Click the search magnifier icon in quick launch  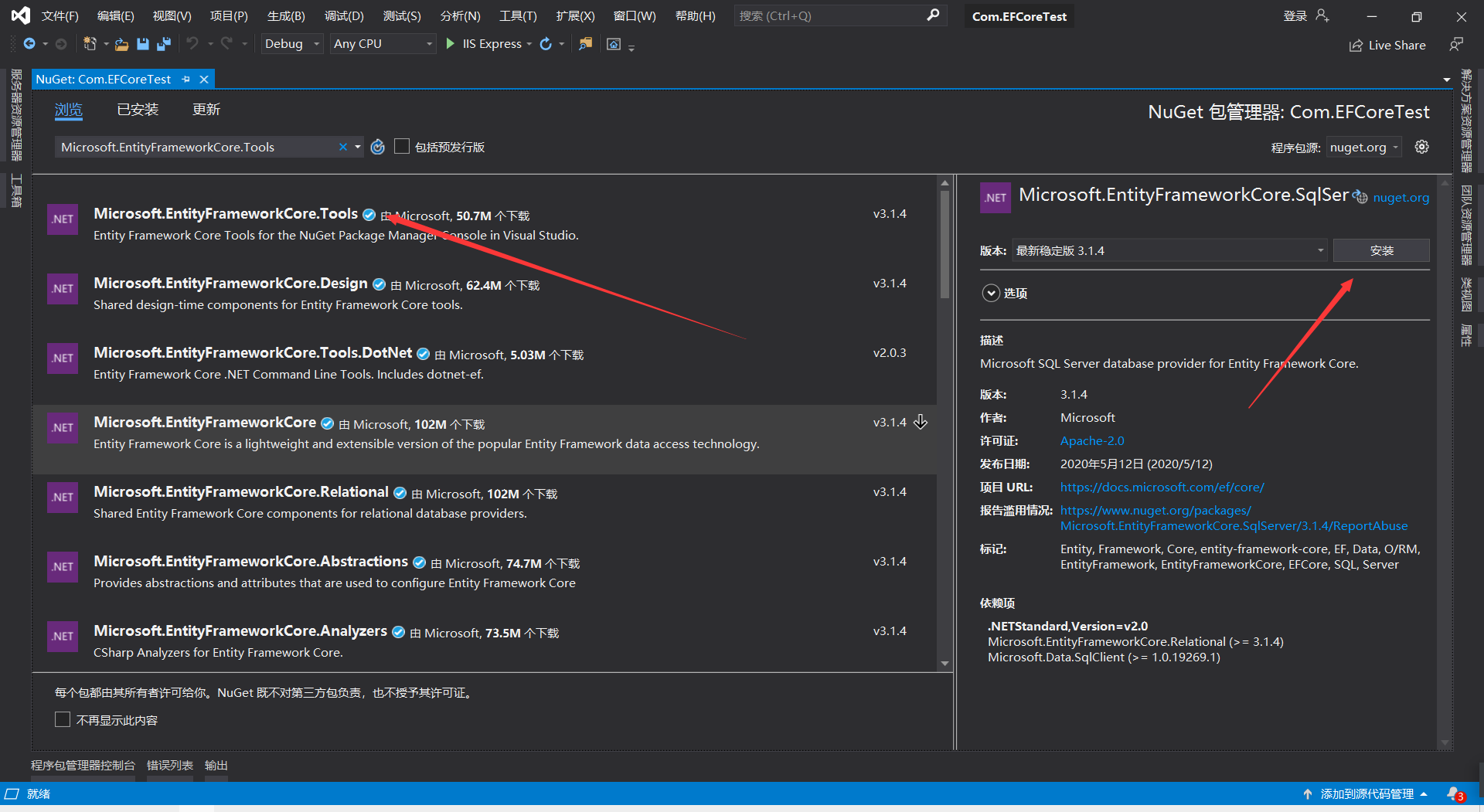coord(934,15)
